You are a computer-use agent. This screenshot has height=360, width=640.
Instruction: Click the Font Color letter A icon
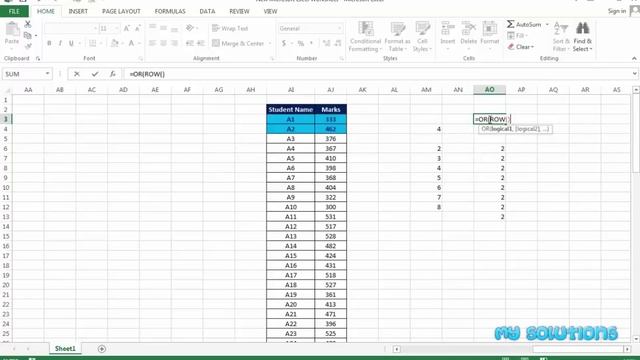[131, 43]
